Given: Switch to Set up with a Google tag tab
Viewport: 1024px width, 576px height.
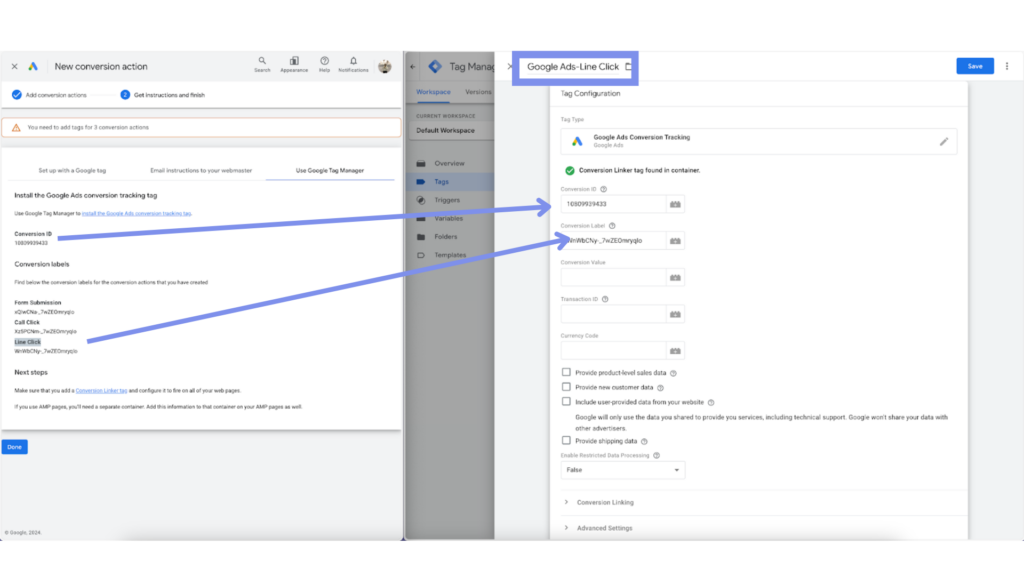Looking at the screenshot, I should [x=72, y=170].
